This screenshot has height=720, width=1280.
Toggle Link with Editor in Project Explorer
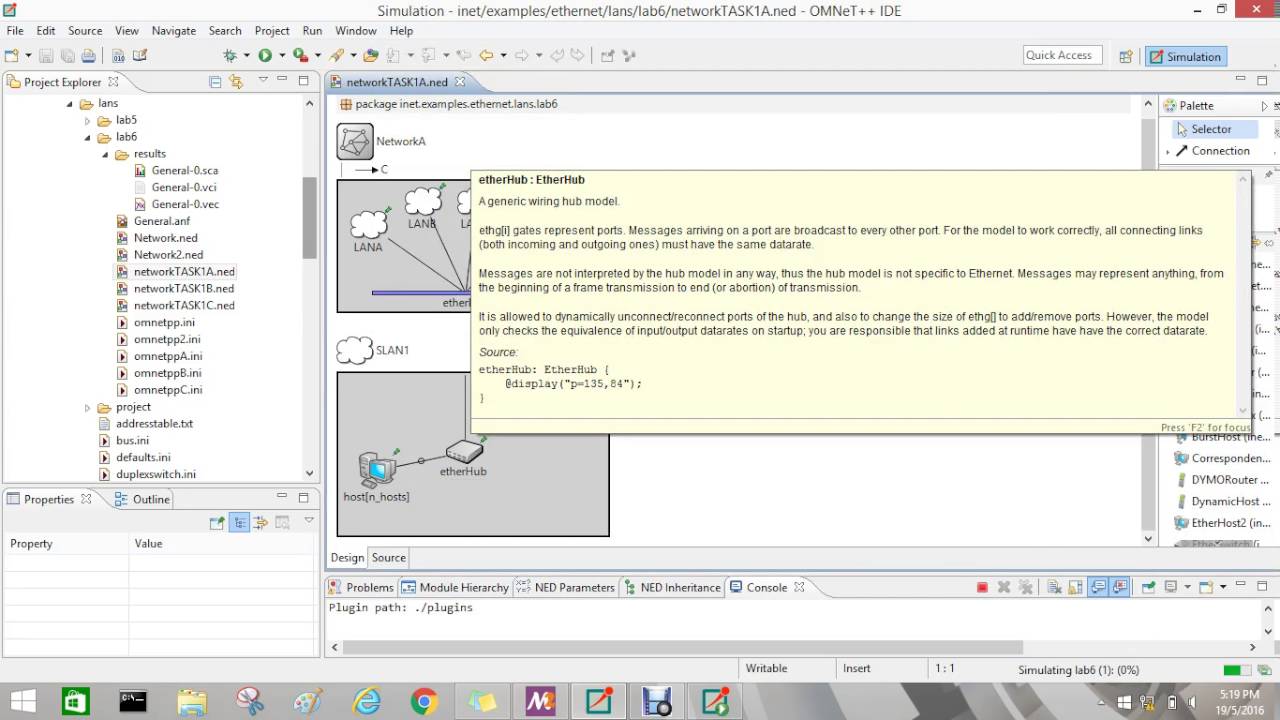point(236,81)
